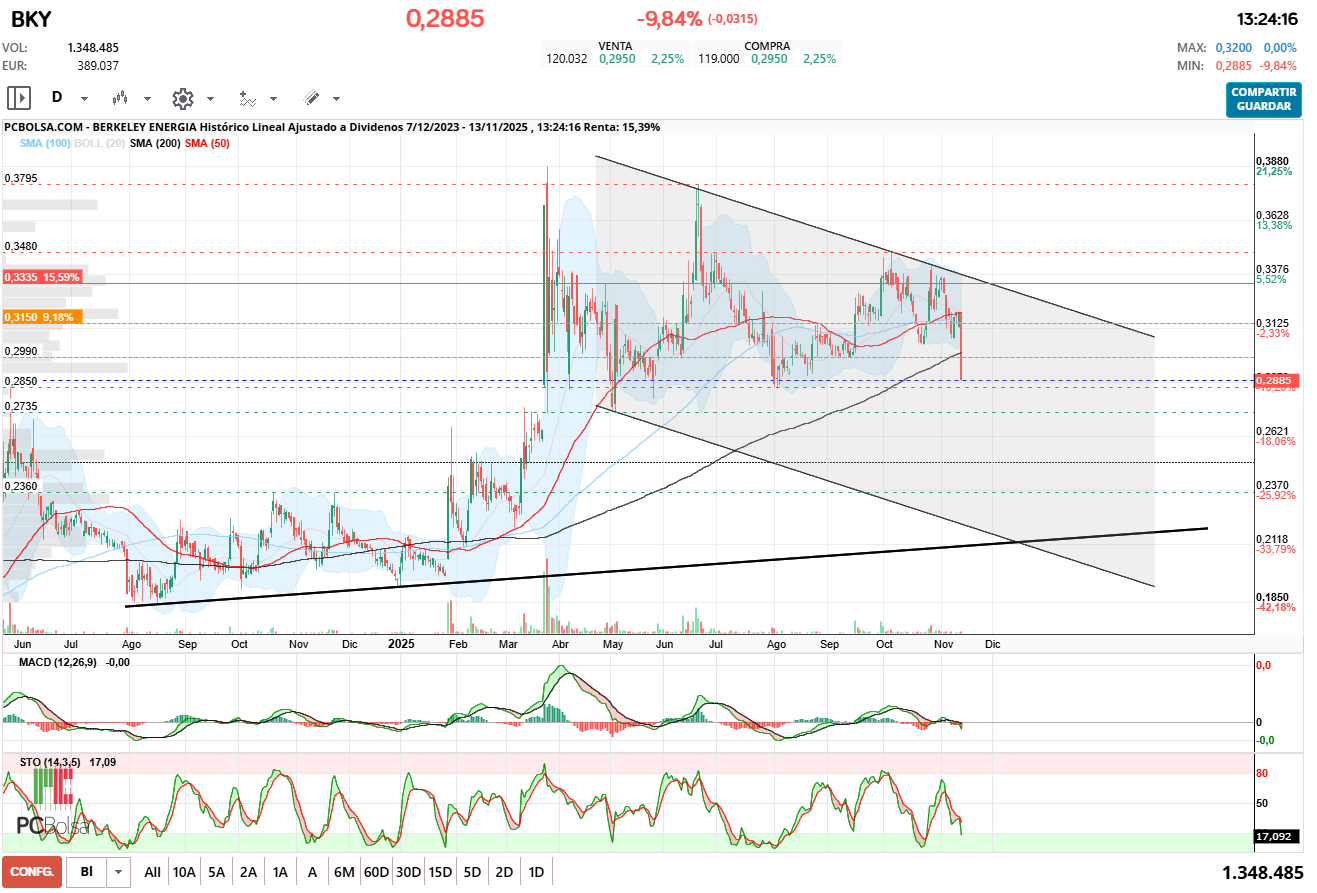Click the STO (14,3,5) indicator label
The height and width of the screenshot is (893, 1317).
click(52, 762)
